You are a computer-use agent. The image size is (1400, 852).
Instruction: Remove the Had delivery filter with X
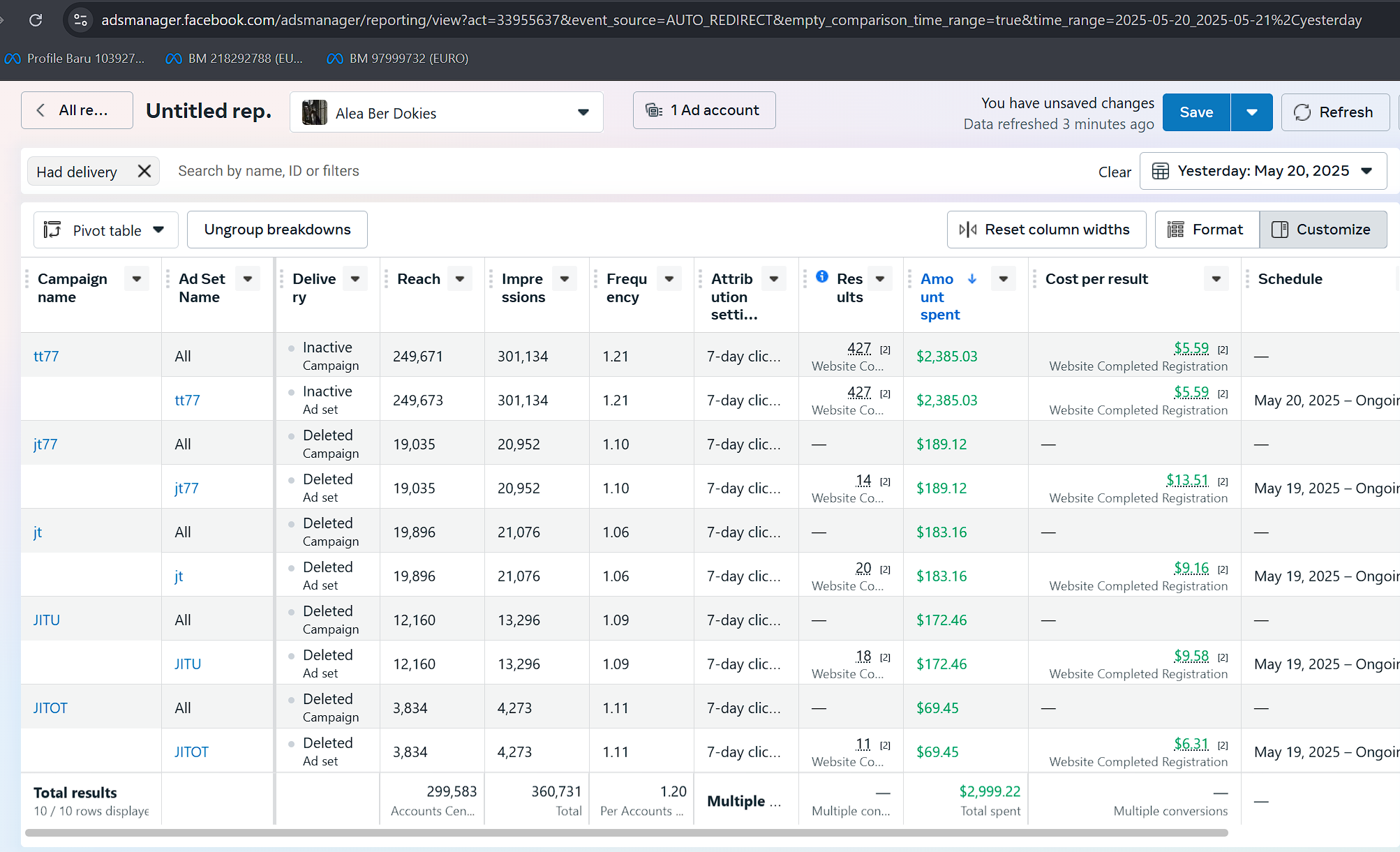point(144,171)
